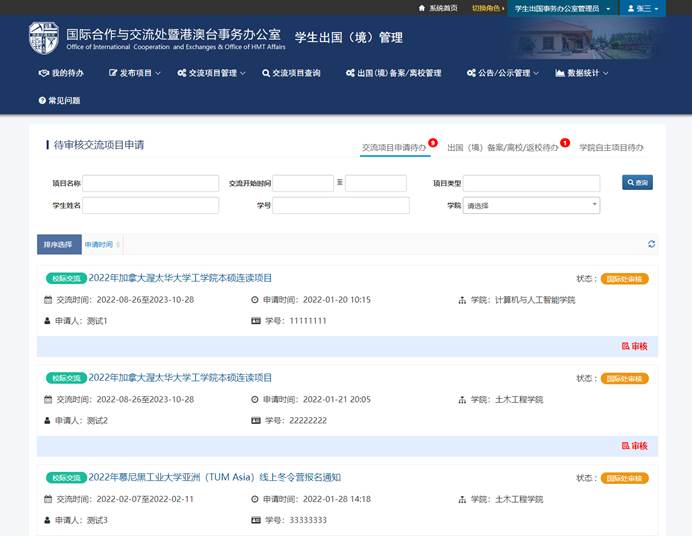The width and height of the screenshot is (692, 536).
Task: Click the blue 查询 search button
Action: click(637, 183)
